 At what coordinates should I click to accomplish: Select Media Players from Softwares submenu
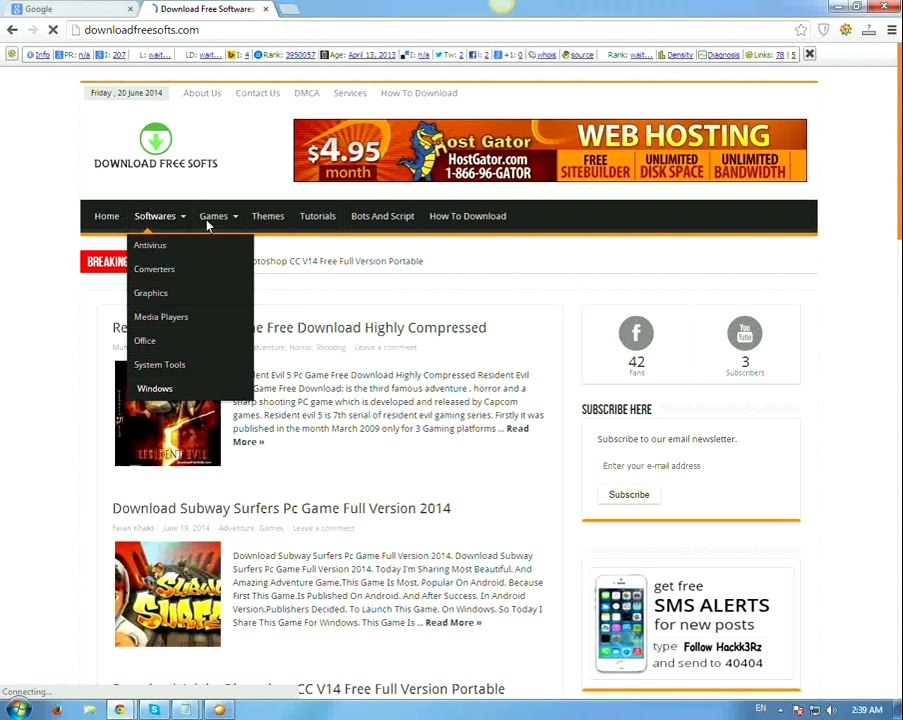(x=190, y=317)
